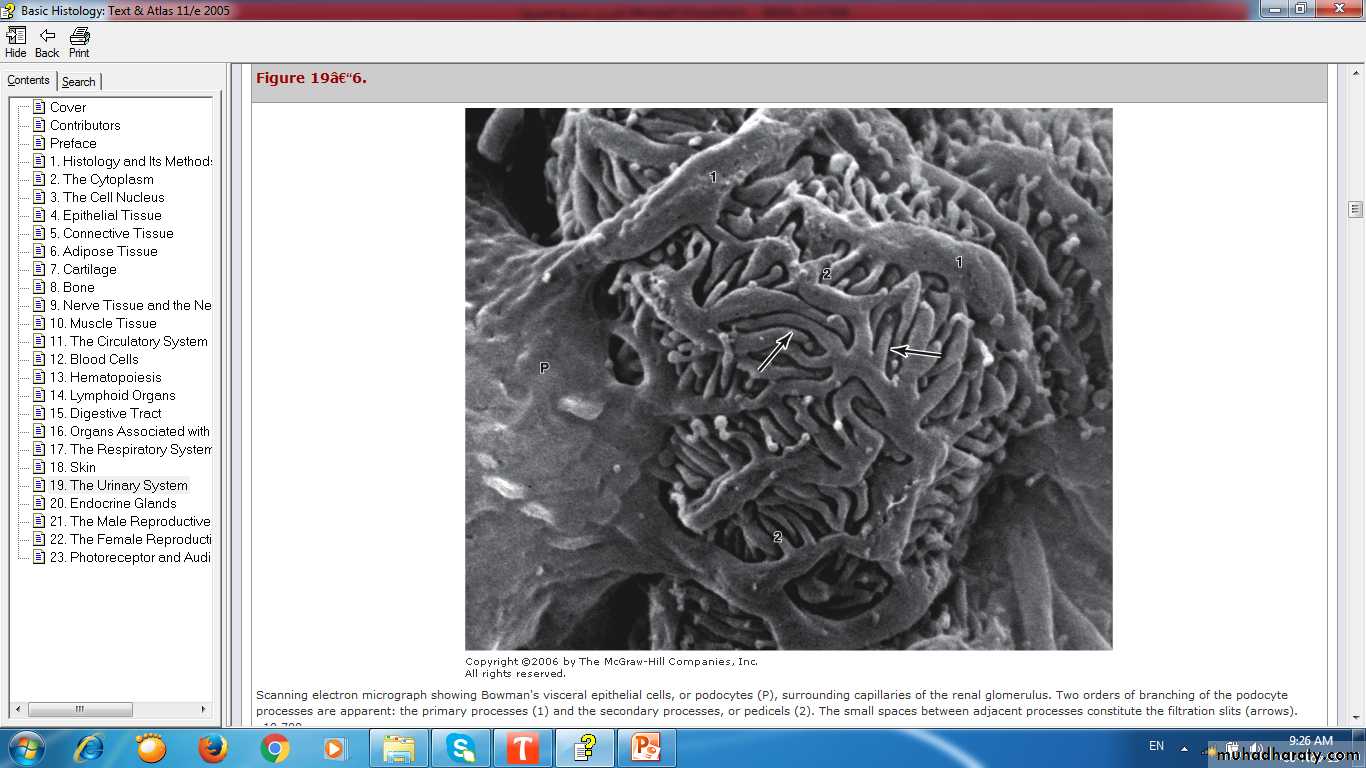
Task: Open Skype from the taskbar
Action: pyautogui.click(x=461, y=748)
